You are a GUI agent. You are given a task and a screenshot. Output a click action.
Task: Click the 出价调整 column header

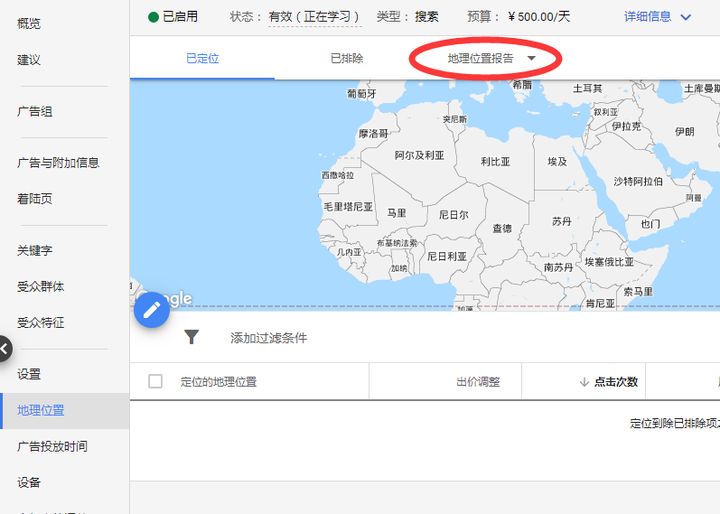478,382
